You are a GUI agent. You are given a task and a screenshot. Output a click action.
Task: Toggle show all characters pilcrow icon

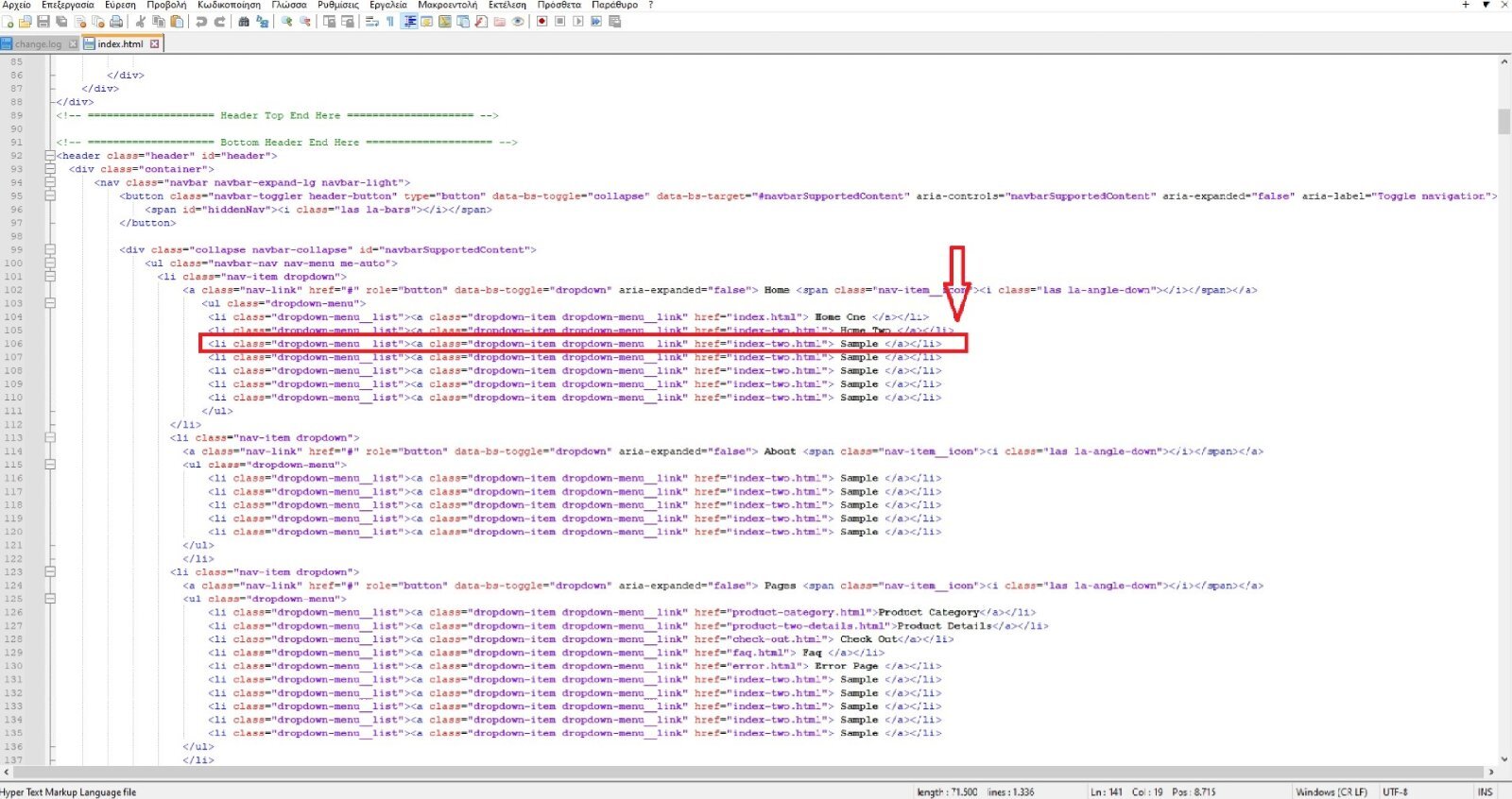(390, 21)
